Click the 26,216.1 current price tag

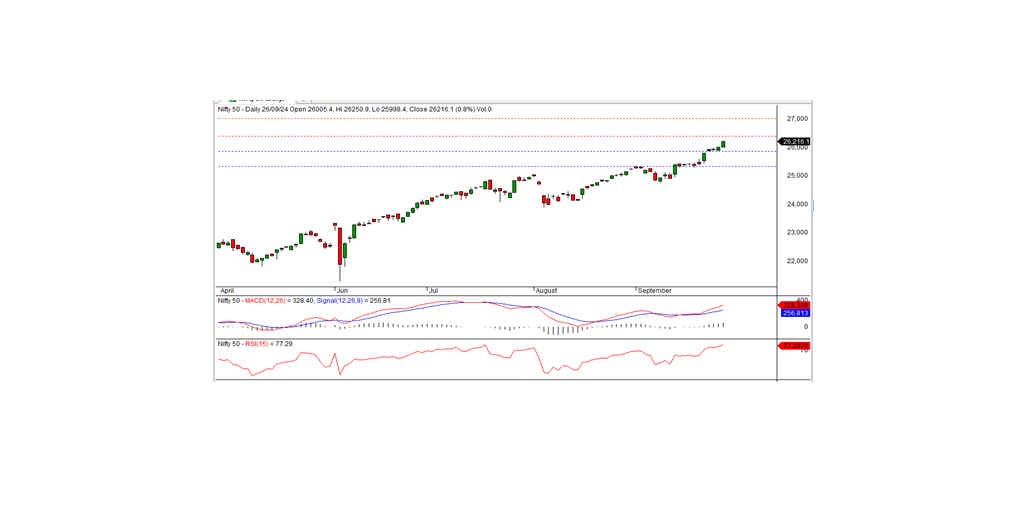coord(795,142)
